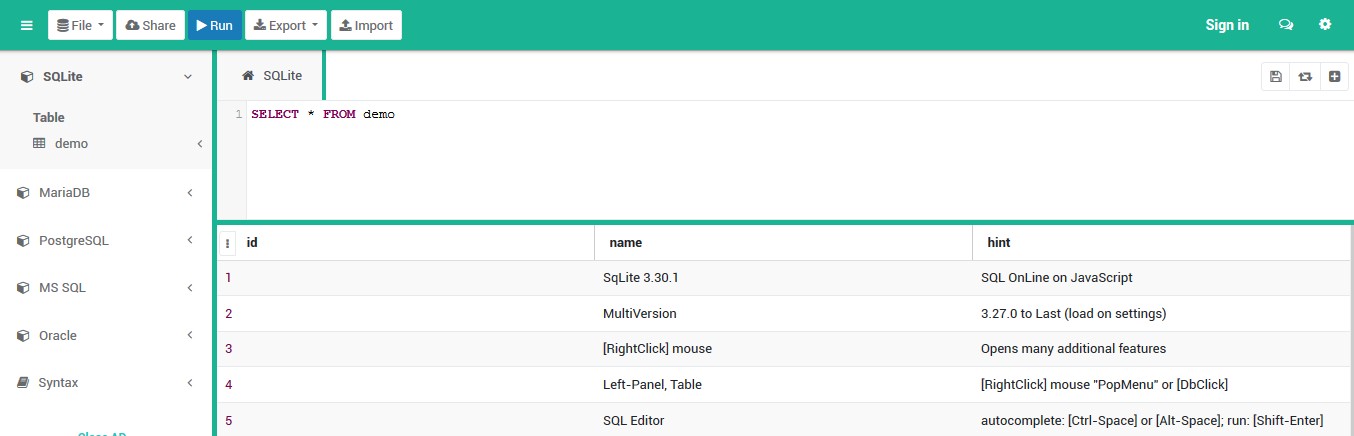1354x436 pixels.
Task: Click the home icon on SQLite tab
Action: [x=248, y=75]
